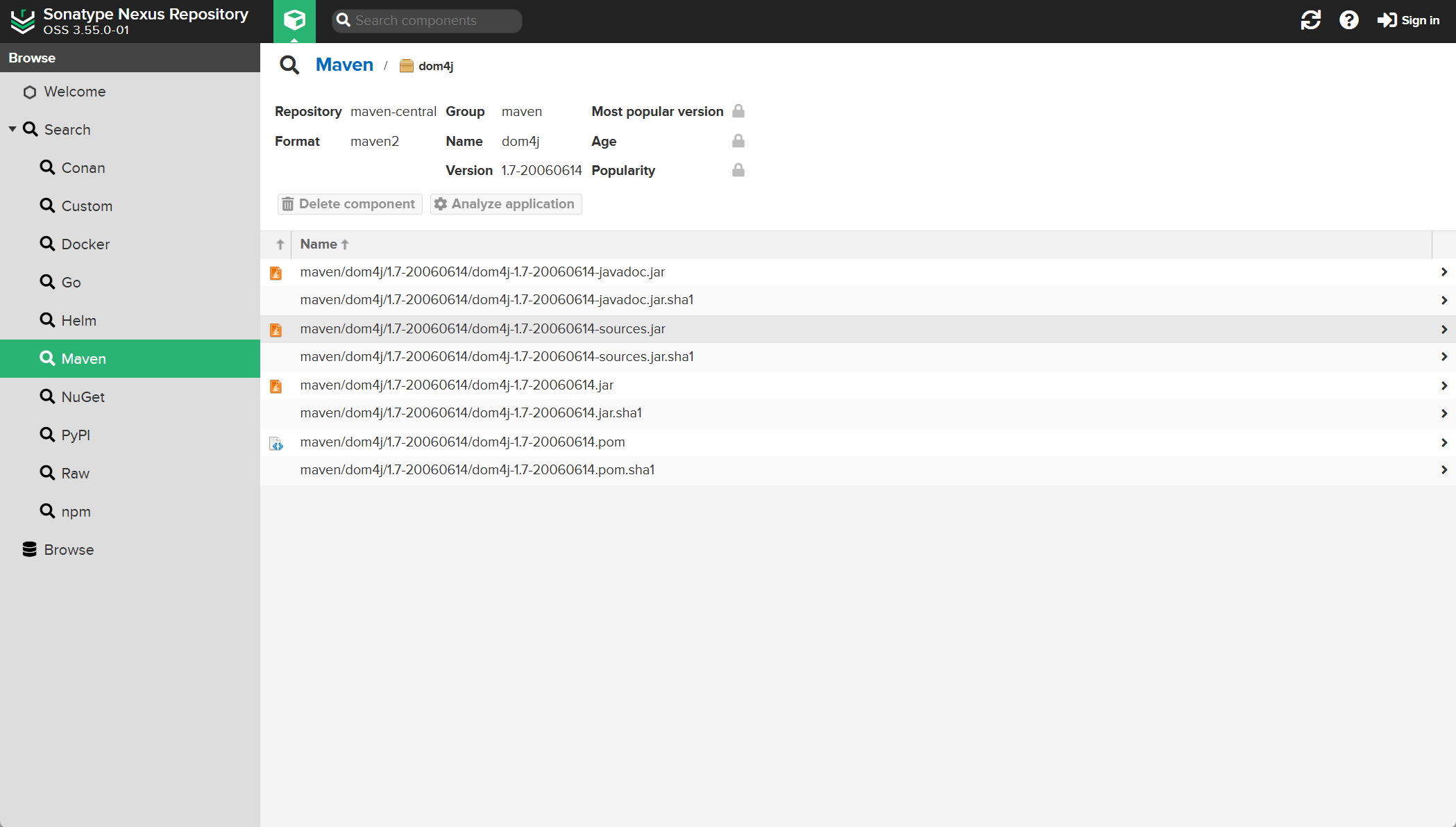Collapse the Search tree node arrow
This screenshot has height=827, width=1456.
click(x=12, y=129)
